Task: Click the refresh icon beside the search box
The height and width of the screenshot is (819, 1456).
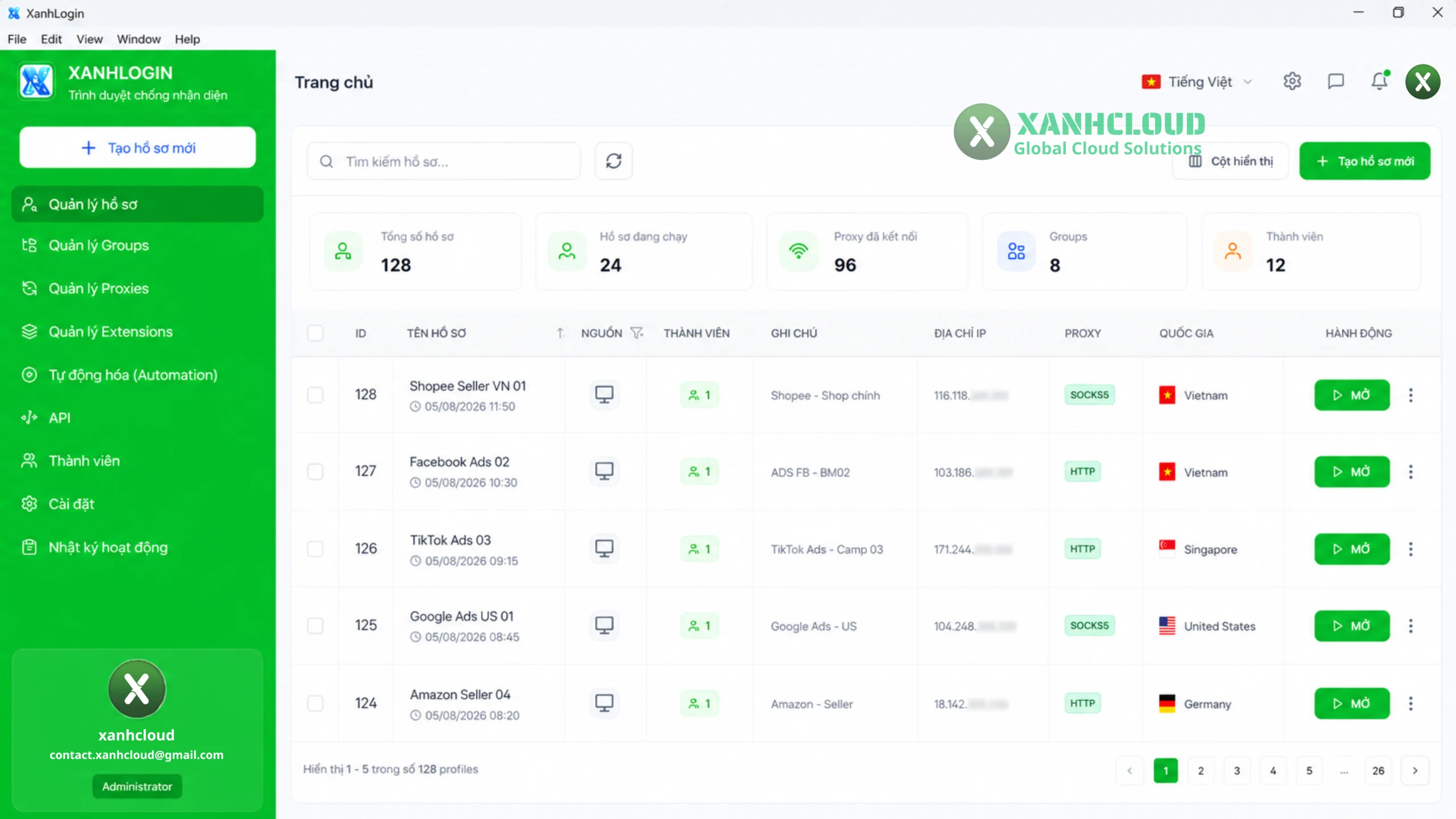Action: pos(613,161)
